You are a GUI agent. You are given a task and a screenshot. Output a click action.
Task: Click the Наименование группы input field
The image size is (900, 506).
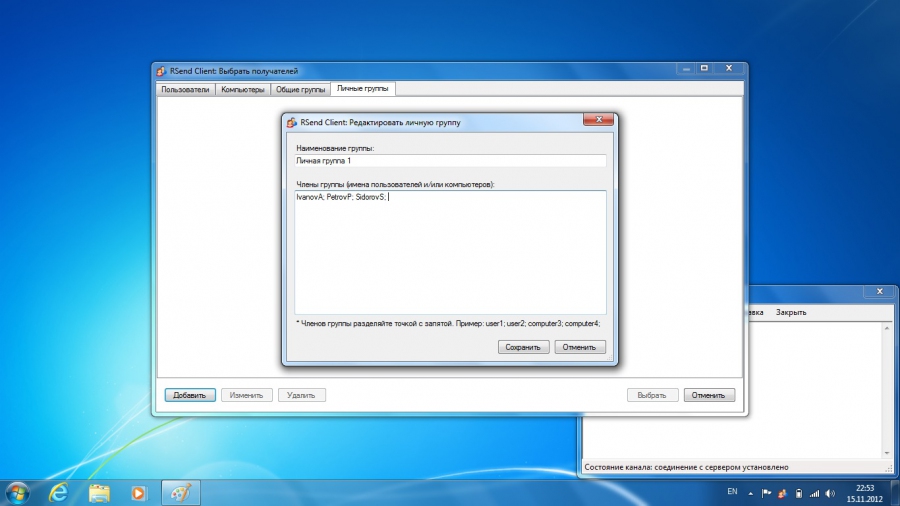click(x=451, y=161)
